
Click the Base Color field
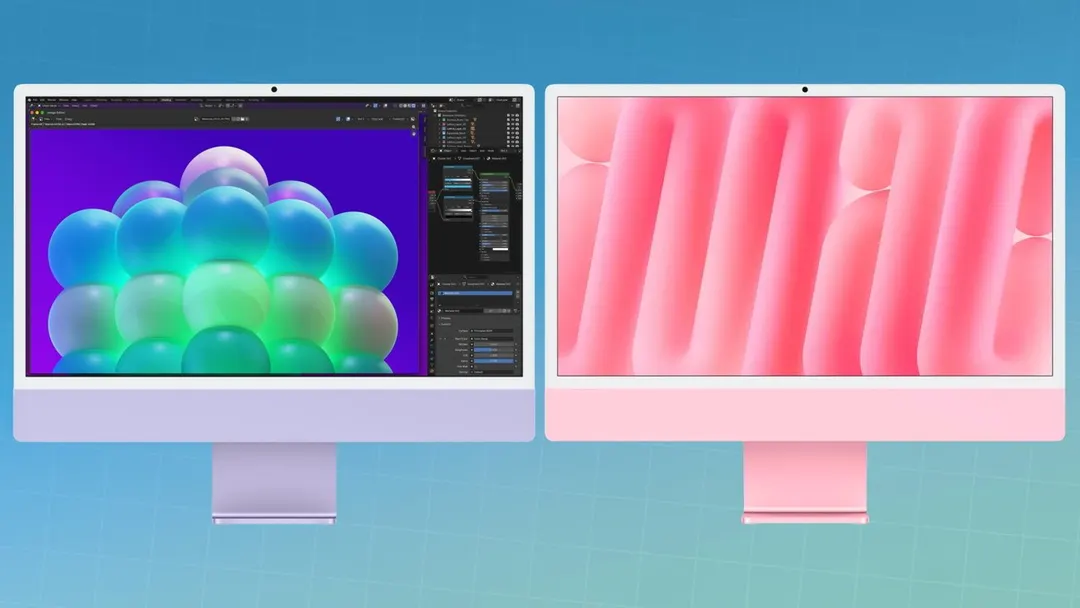[493, 339]
